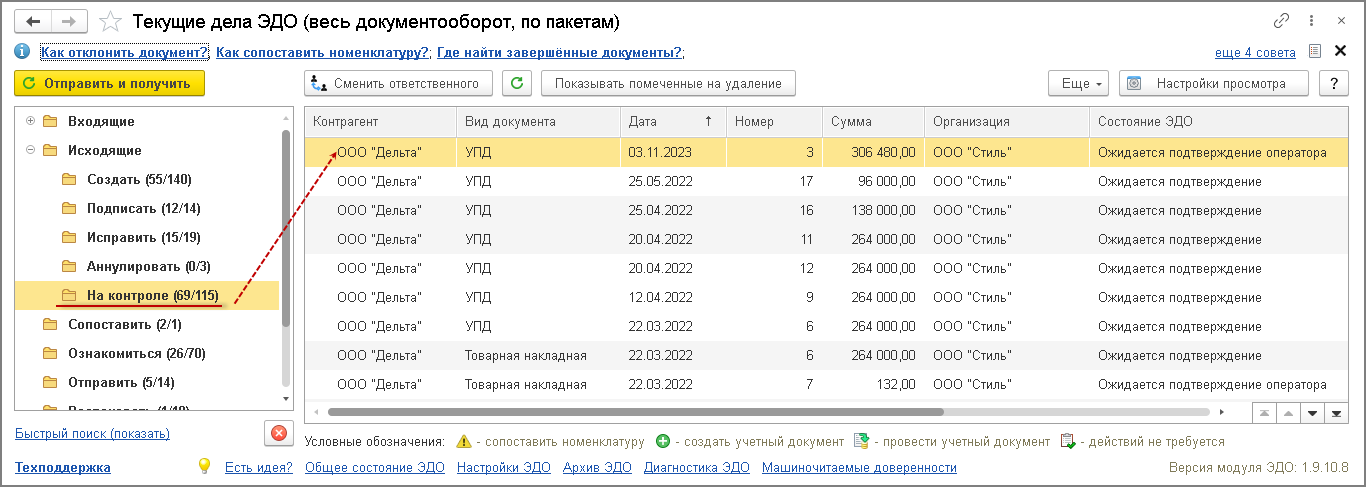Copy link using the chain icon
This screenshot has width=1366, height=487.
(1282, 21)
